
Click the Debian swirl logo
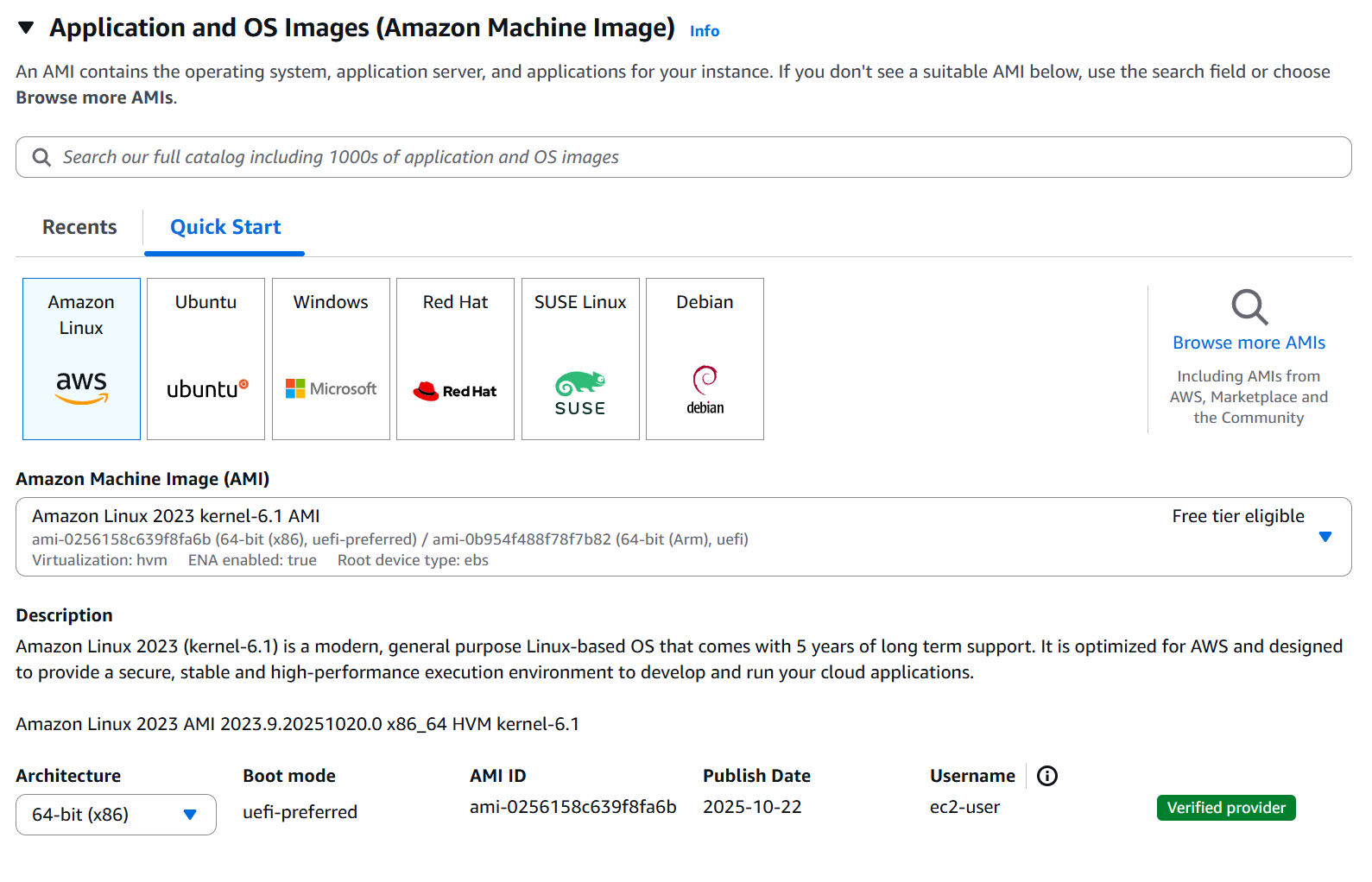tap(705, 388)
